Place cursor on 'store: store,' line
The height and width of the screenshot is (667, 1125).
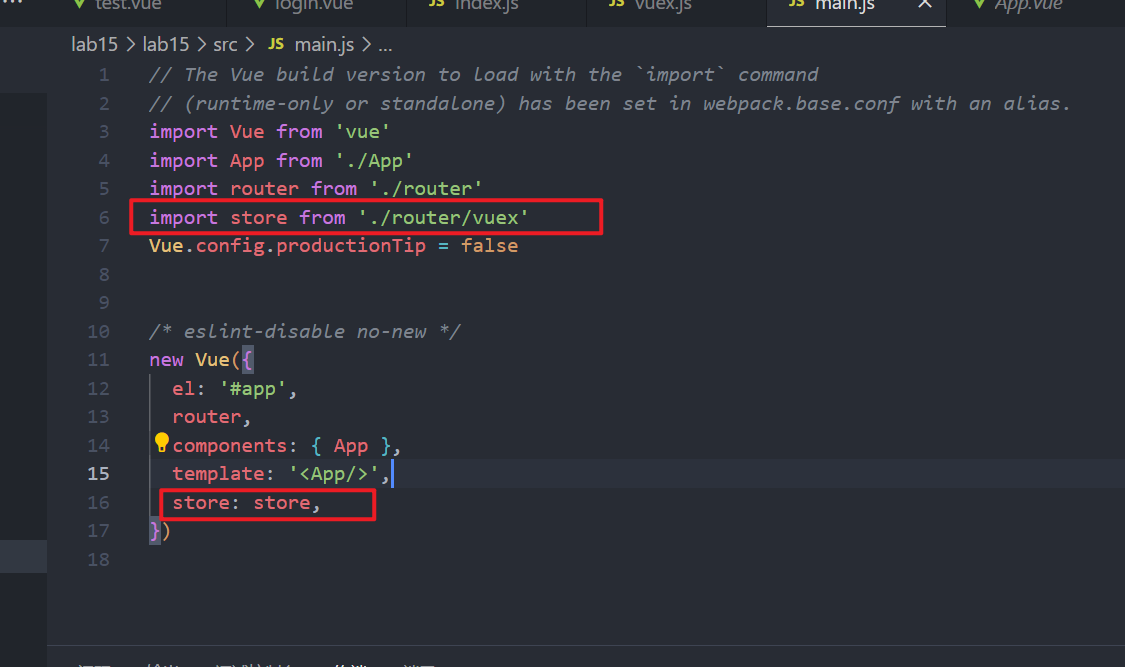point(246,503)
